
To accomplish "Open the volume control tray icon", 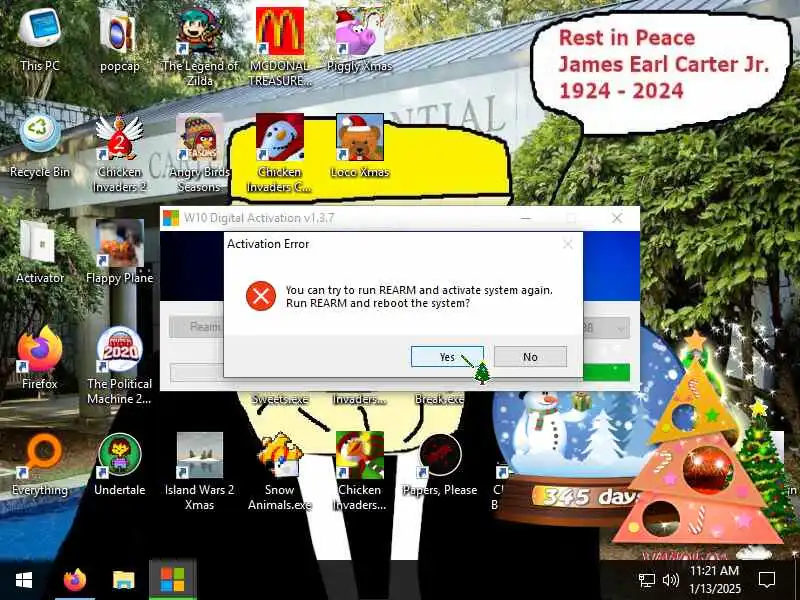I will [670, 580].
